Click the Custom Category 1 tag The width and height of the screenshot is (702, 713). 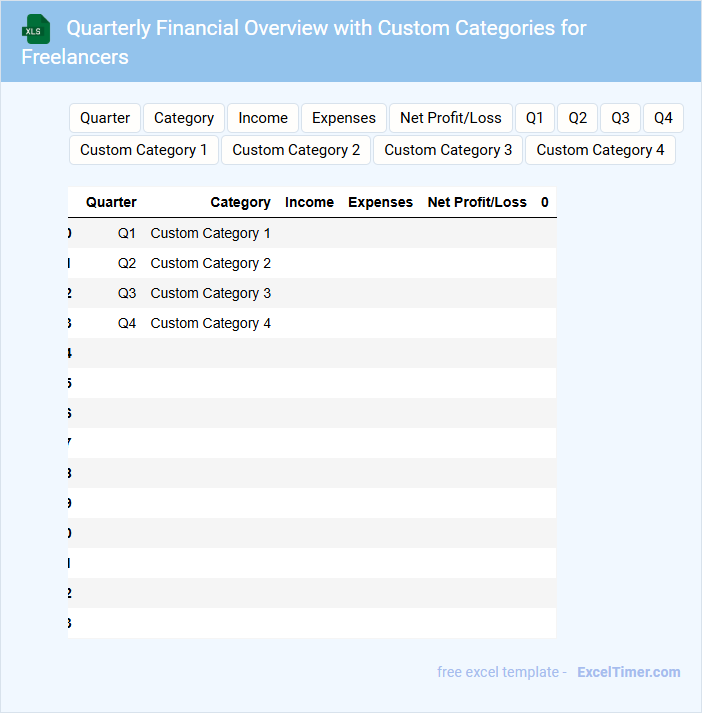(x=144, y=150)
